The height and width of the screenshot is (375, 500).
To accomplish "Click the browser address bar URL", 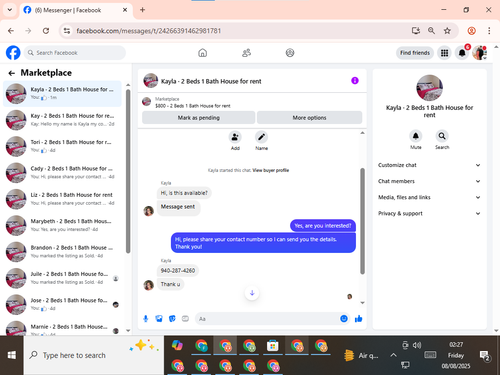I will coord(149,31).
